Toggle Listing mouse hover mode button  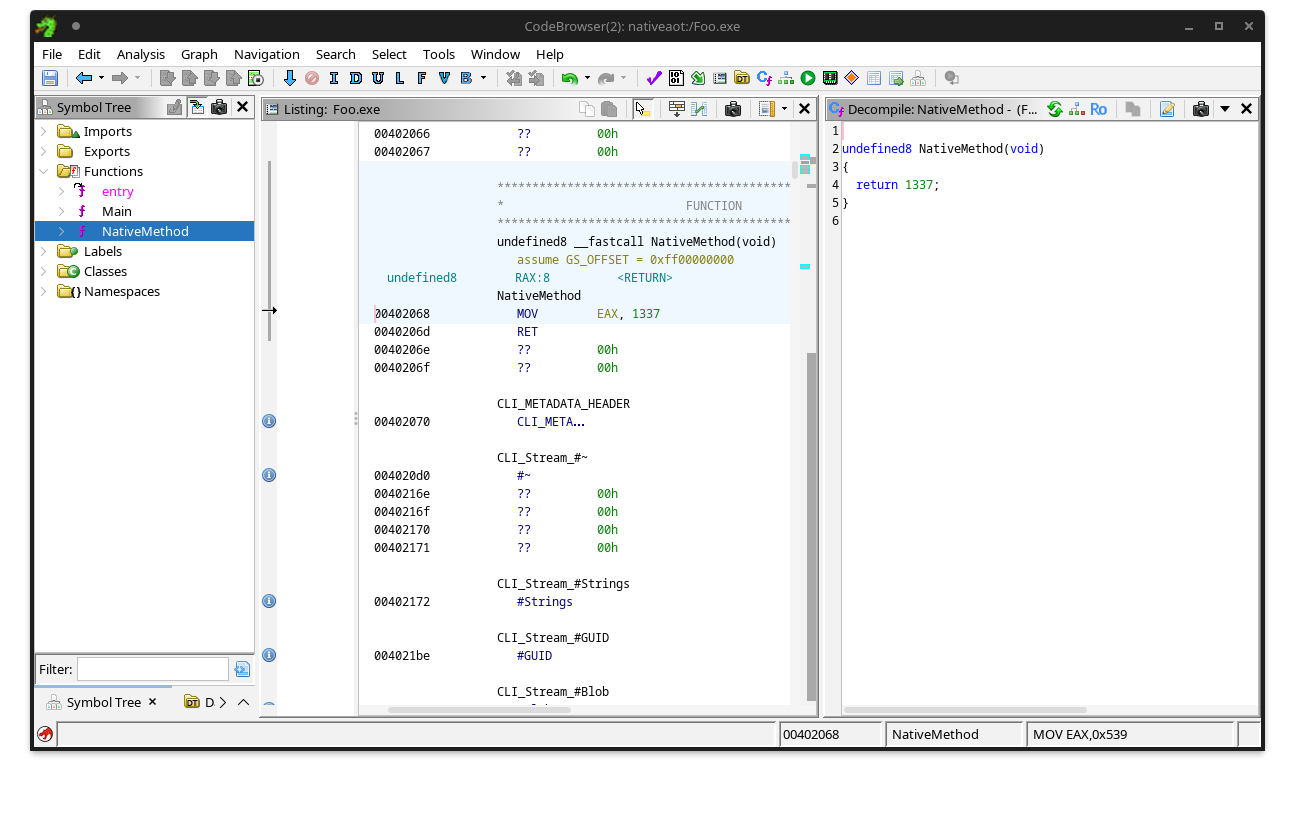pos(642,109)
